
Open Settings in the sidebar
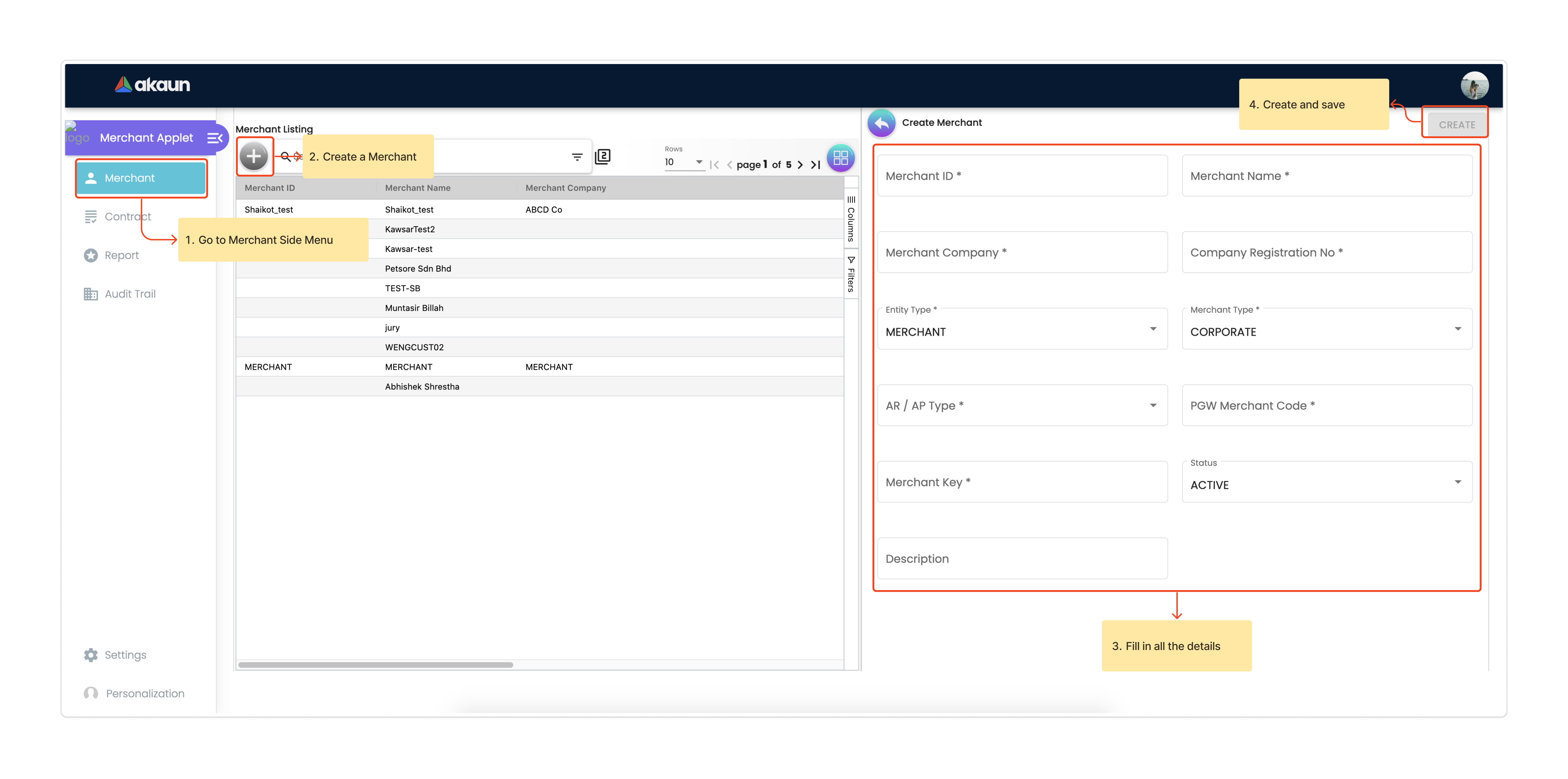pos(125,655)
